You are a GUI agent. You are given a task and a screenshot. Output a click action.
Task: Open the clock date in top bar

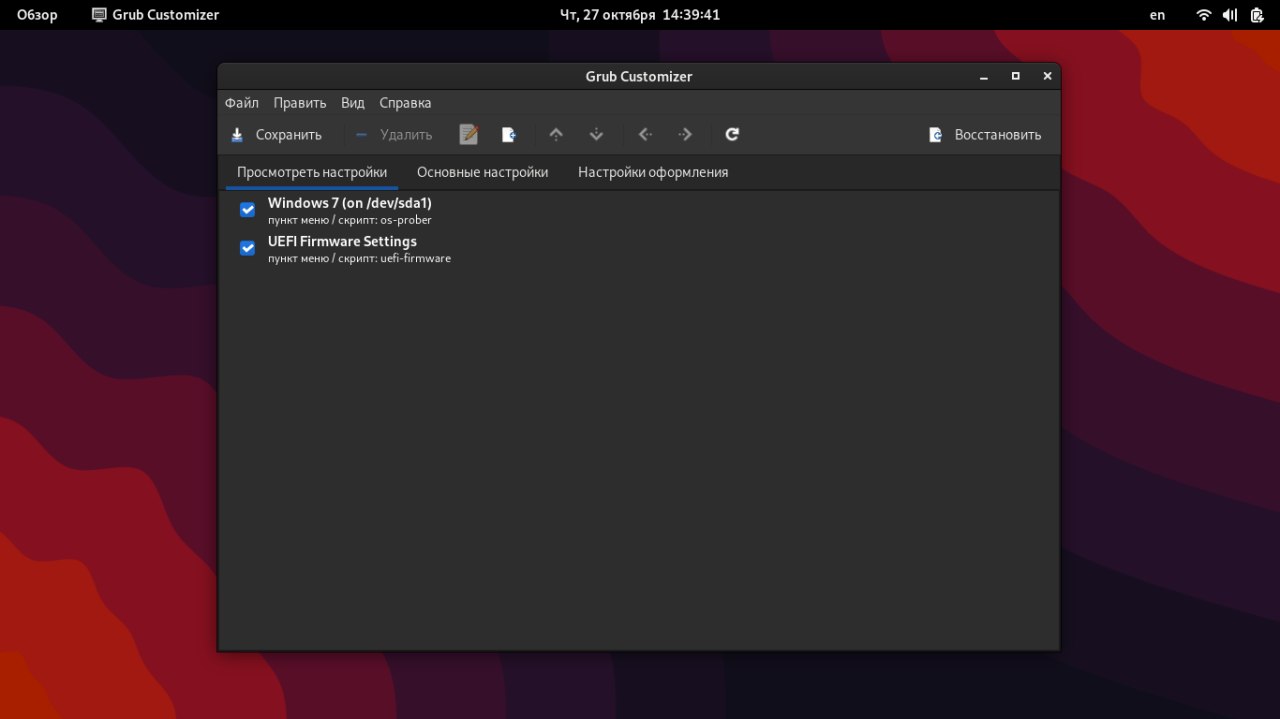639,15
